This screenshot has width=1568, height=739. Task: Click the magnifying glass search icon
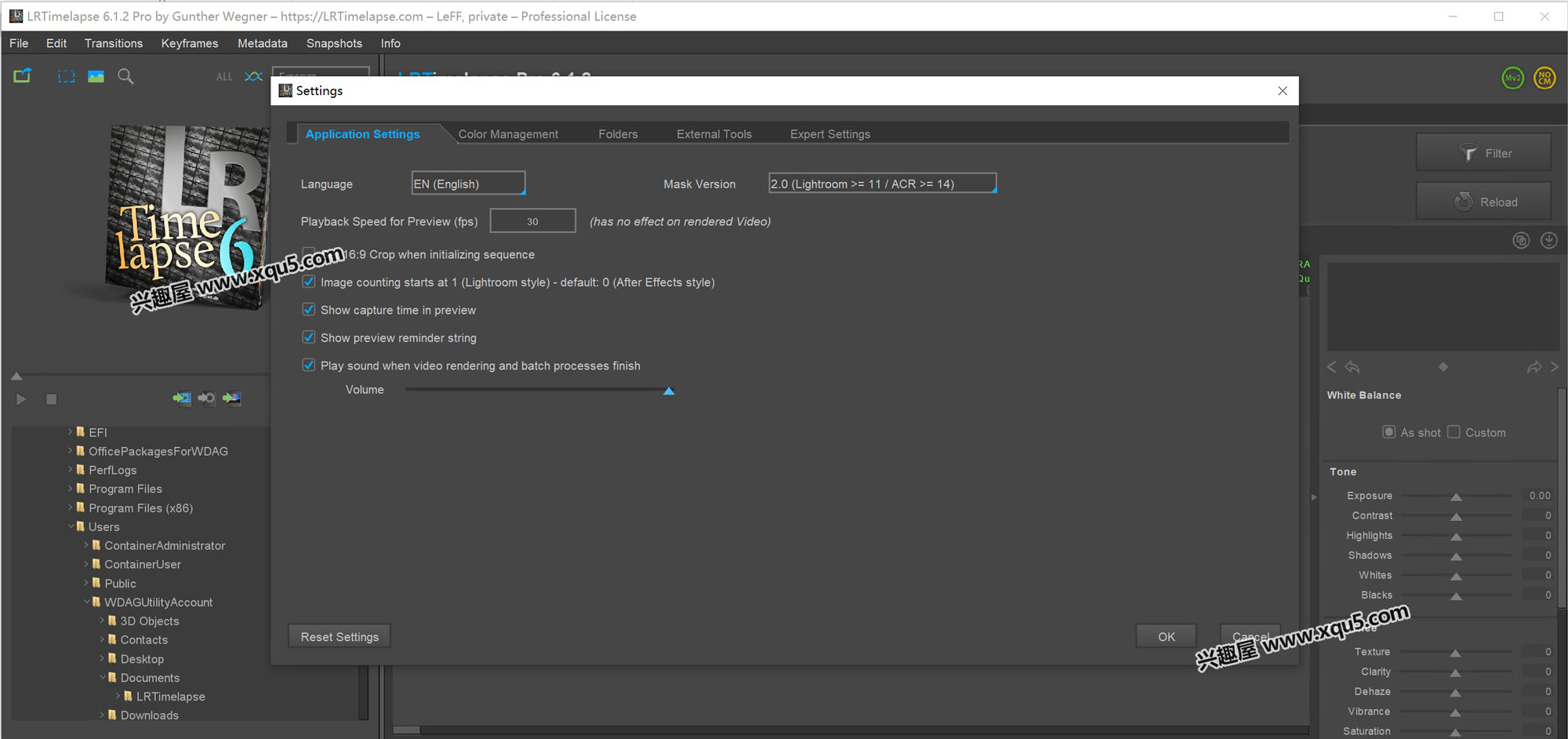125,76
